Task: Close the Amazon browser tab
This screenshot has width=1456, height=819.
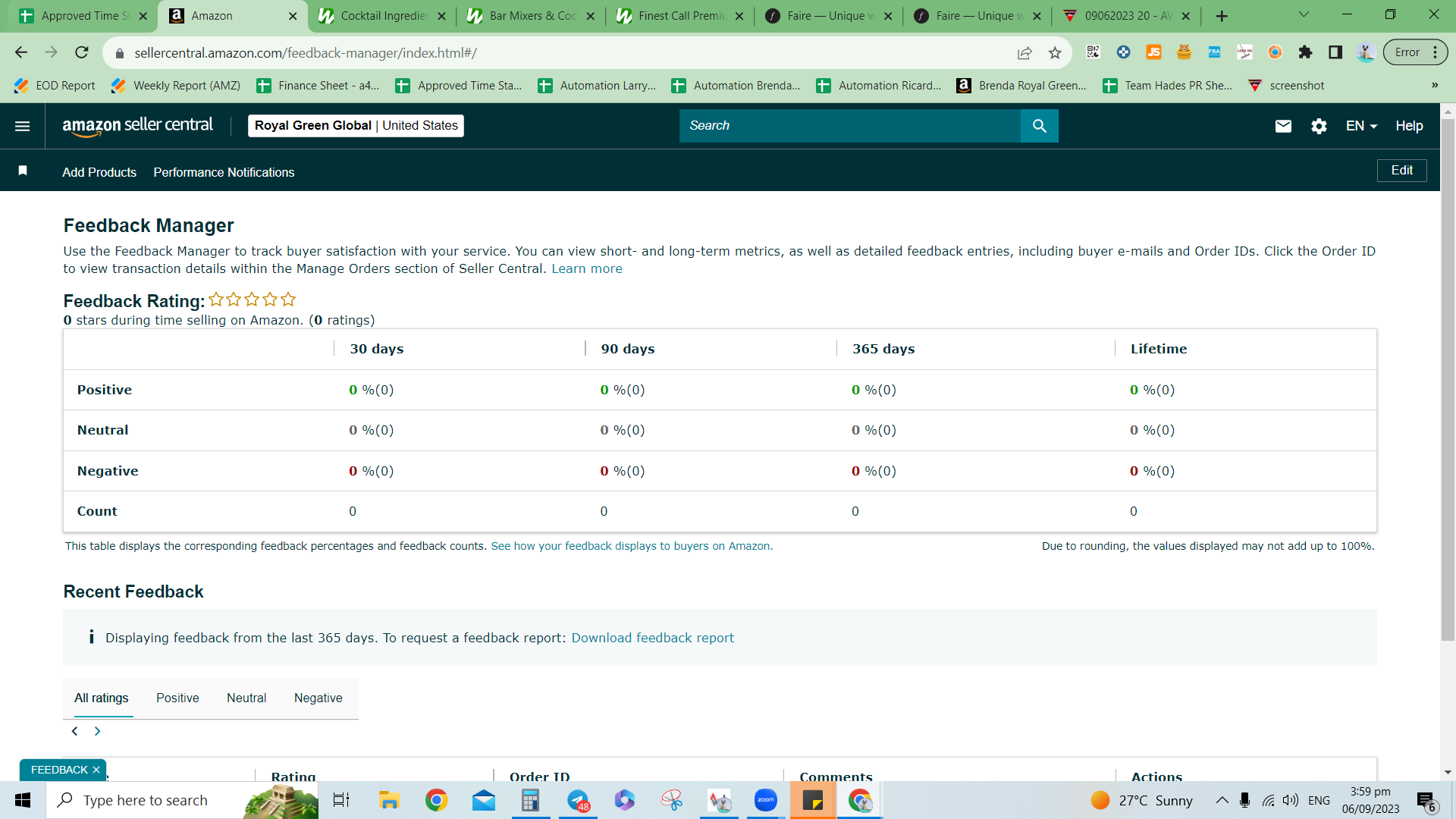Action: coord(293,16)
